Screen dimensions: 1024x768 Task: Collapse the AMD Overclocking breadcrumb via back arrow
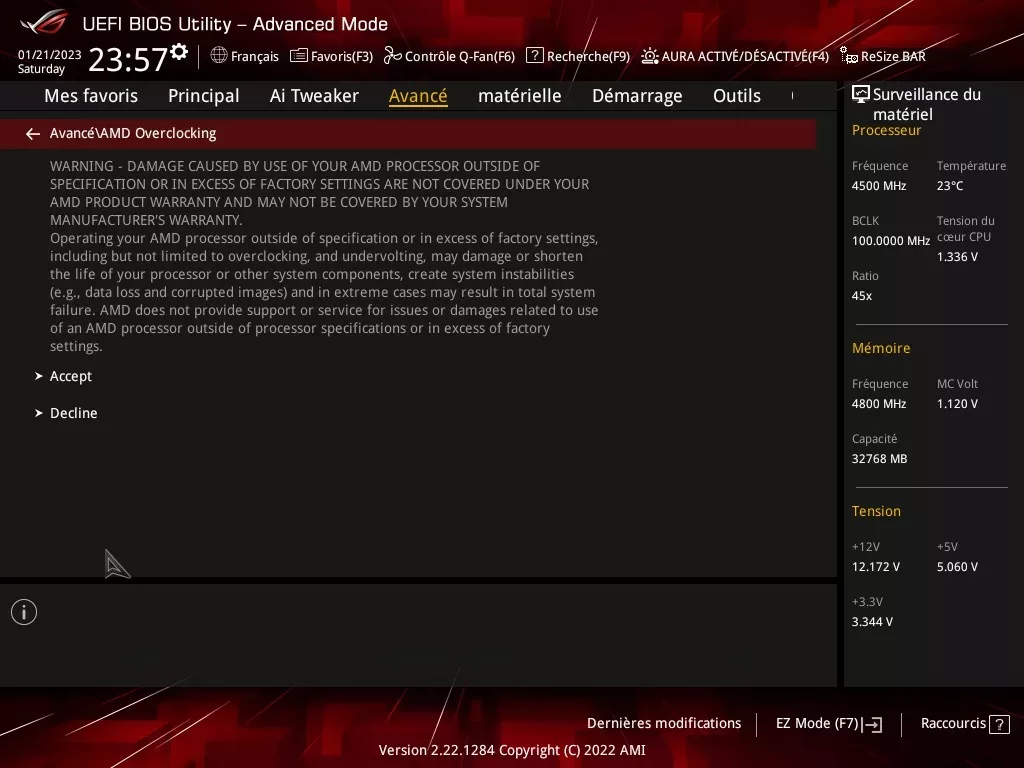(x=32, y=133)
